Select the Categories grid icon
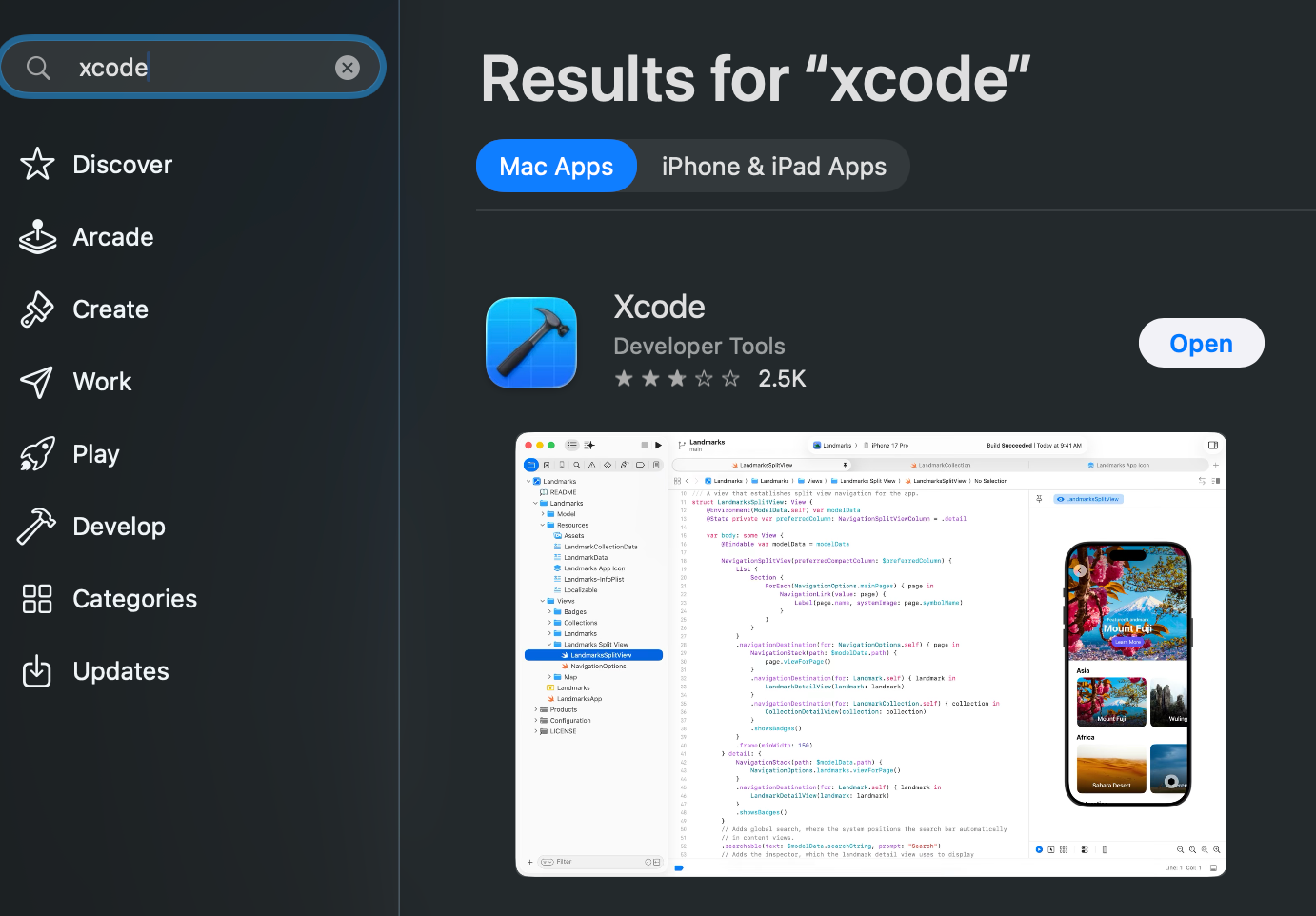The height and width of the screenshot is (916, 1316). tap(37, 598)
